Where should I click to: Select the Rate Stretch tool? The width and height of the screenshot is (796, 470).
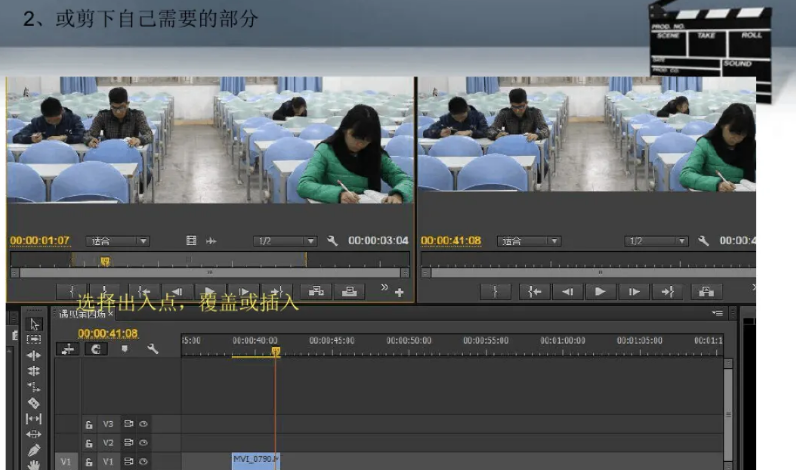(34, 387)
